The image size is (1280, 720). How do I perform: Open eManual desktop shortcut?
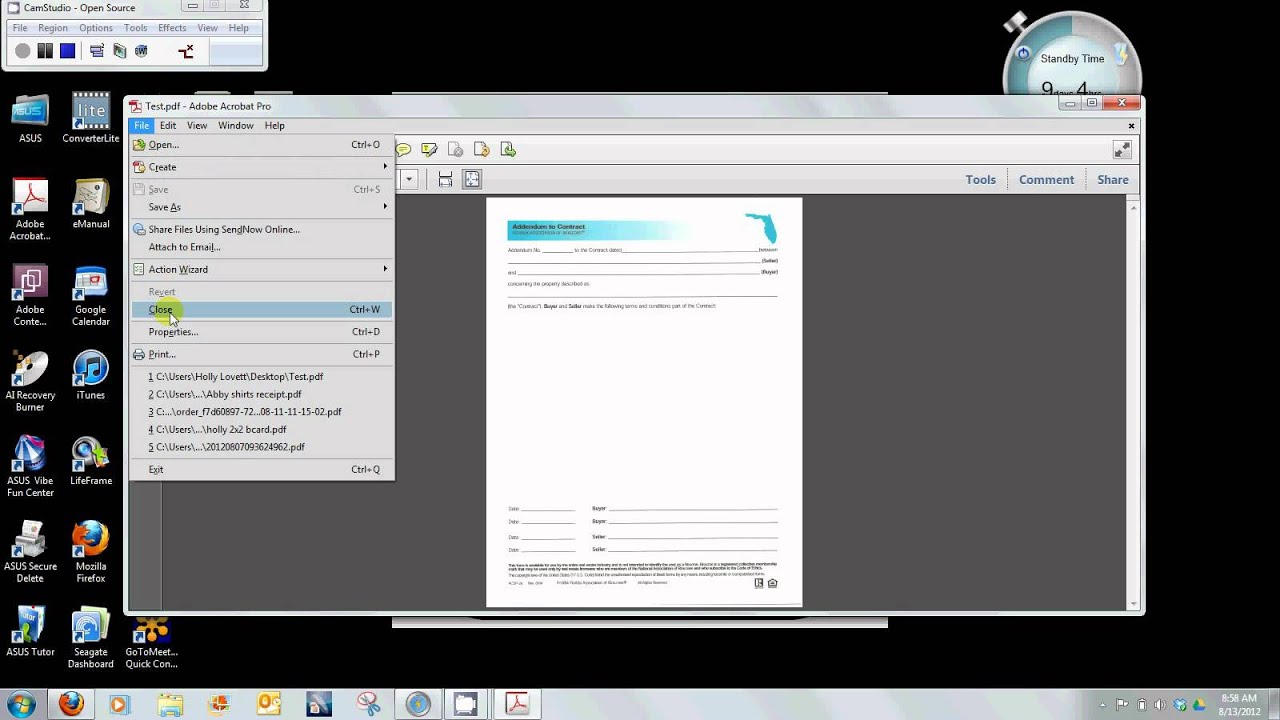(x=90, y=205)
